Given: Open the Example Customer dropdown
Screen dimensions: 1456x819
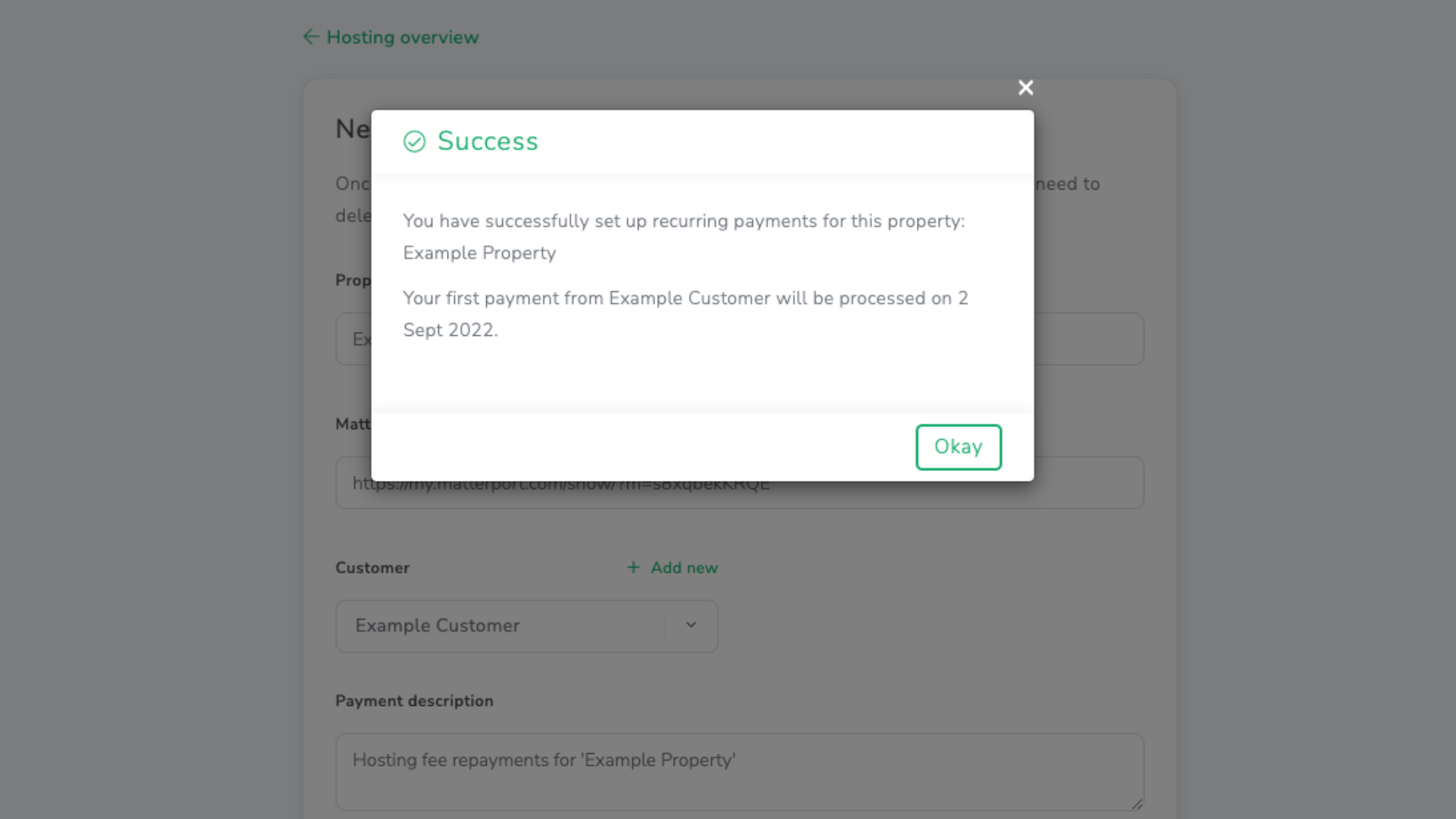Looking at the screenshot, I should pos(527,626).
